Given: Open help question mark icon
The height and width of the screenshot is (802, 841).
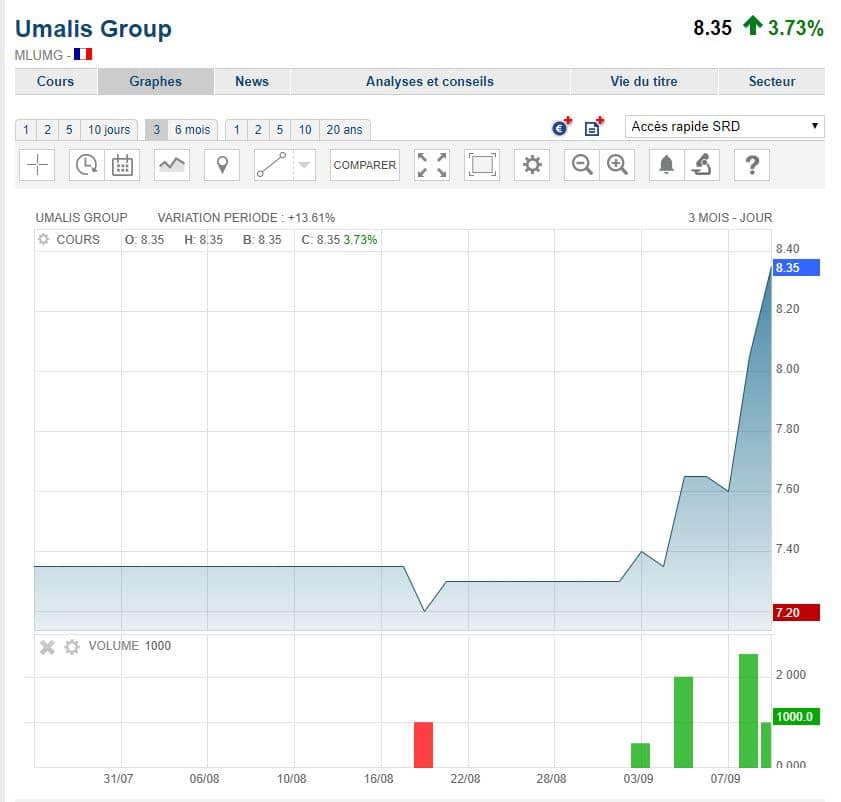Looking at the screenshot, I should coord(752,165).
